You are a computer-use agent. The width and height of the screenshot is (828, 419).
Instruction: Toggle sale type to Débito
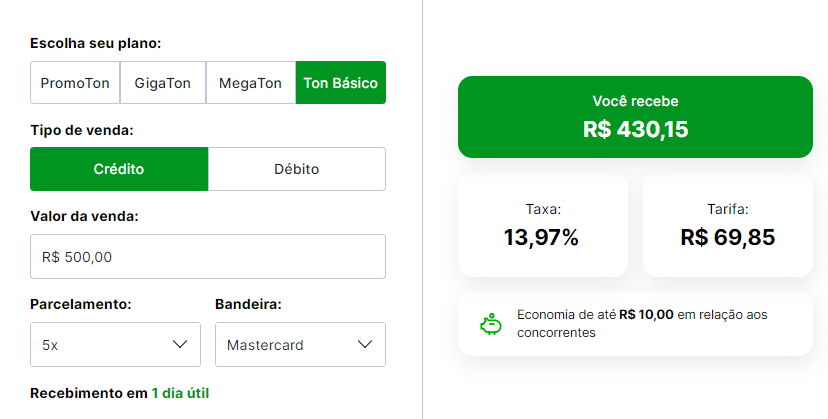pyautogui.click(x=297, y=169)
